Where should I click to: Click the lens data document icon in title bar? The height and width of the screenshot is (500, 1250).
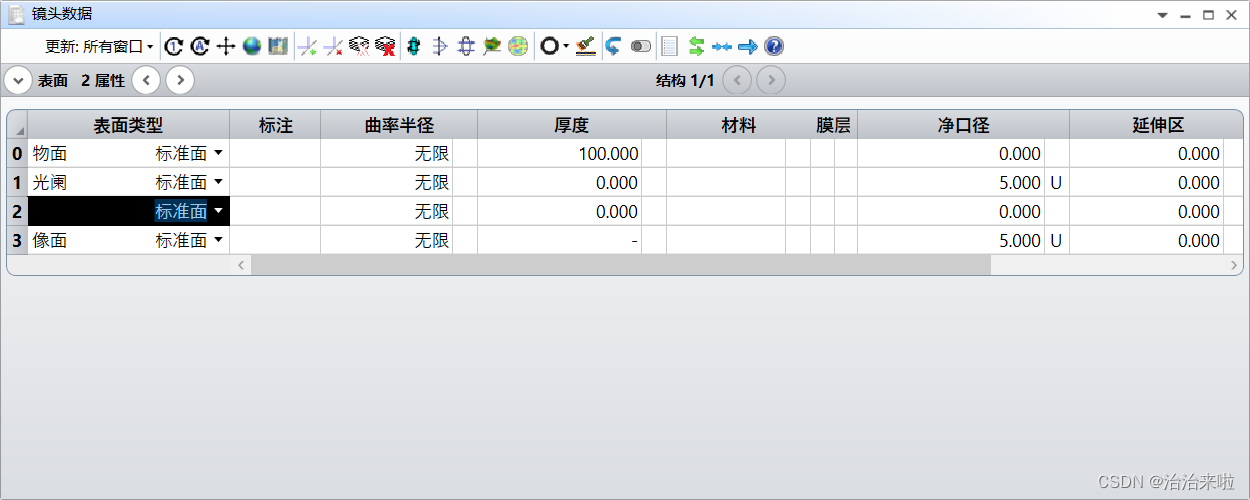coord(17,14)
